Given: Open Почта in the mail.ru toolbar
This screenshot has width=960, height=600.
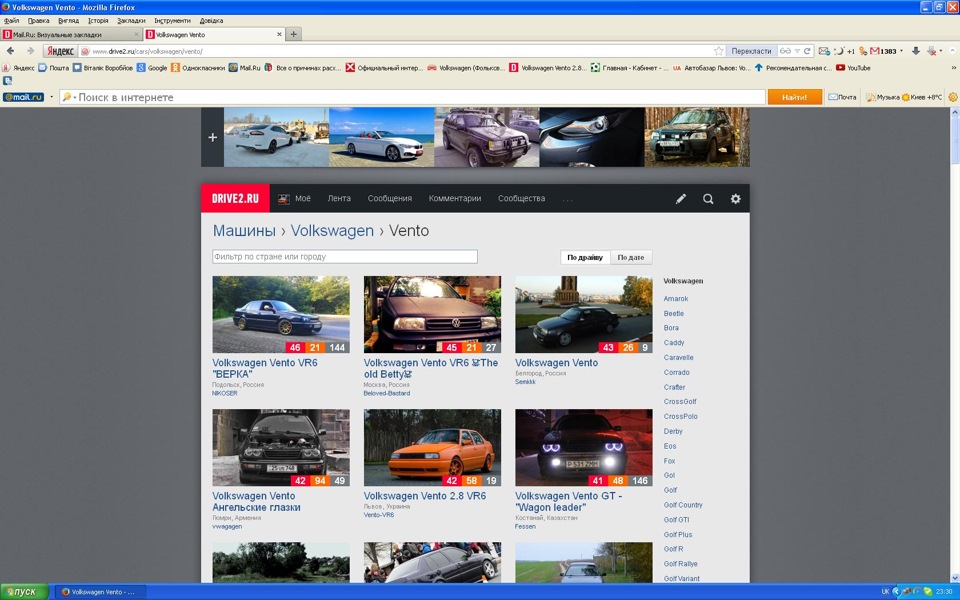Looking at the screenshot, I should pyautogui.click(x=842, y=97).
